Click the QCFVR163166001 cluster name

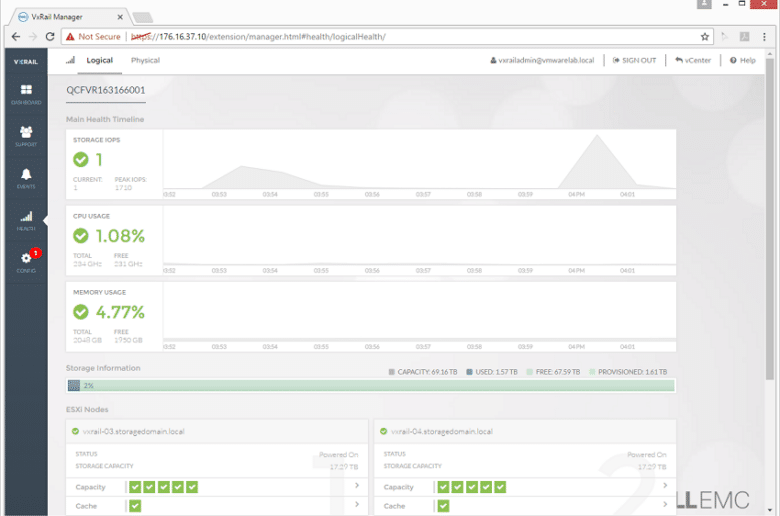pyautogui.click(x=106, y=90)
